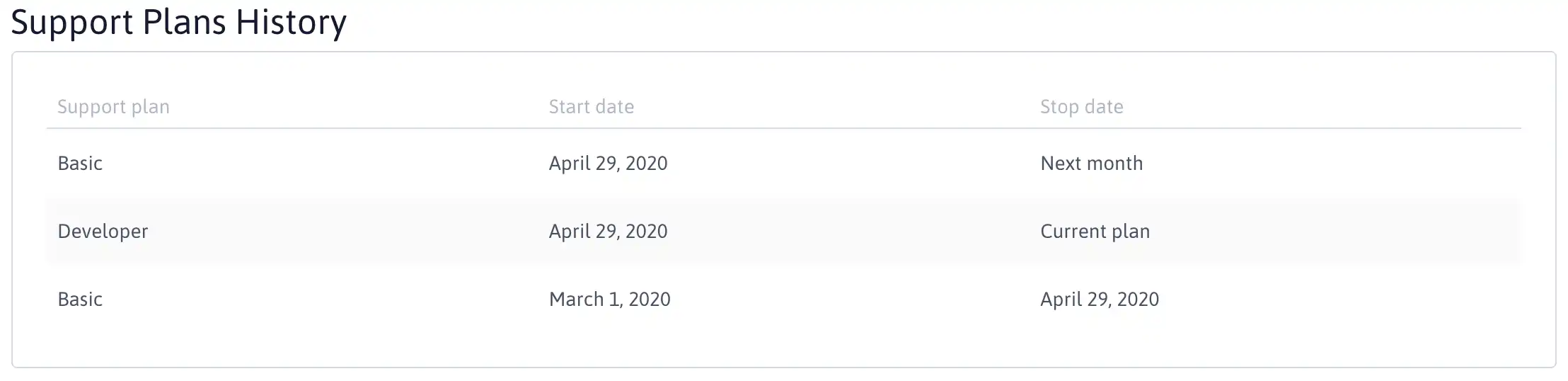Image resolution: width=1568 pixels, height=381 pixels.
Task: Open the Developer plan entry
Action: click(103, 232)
